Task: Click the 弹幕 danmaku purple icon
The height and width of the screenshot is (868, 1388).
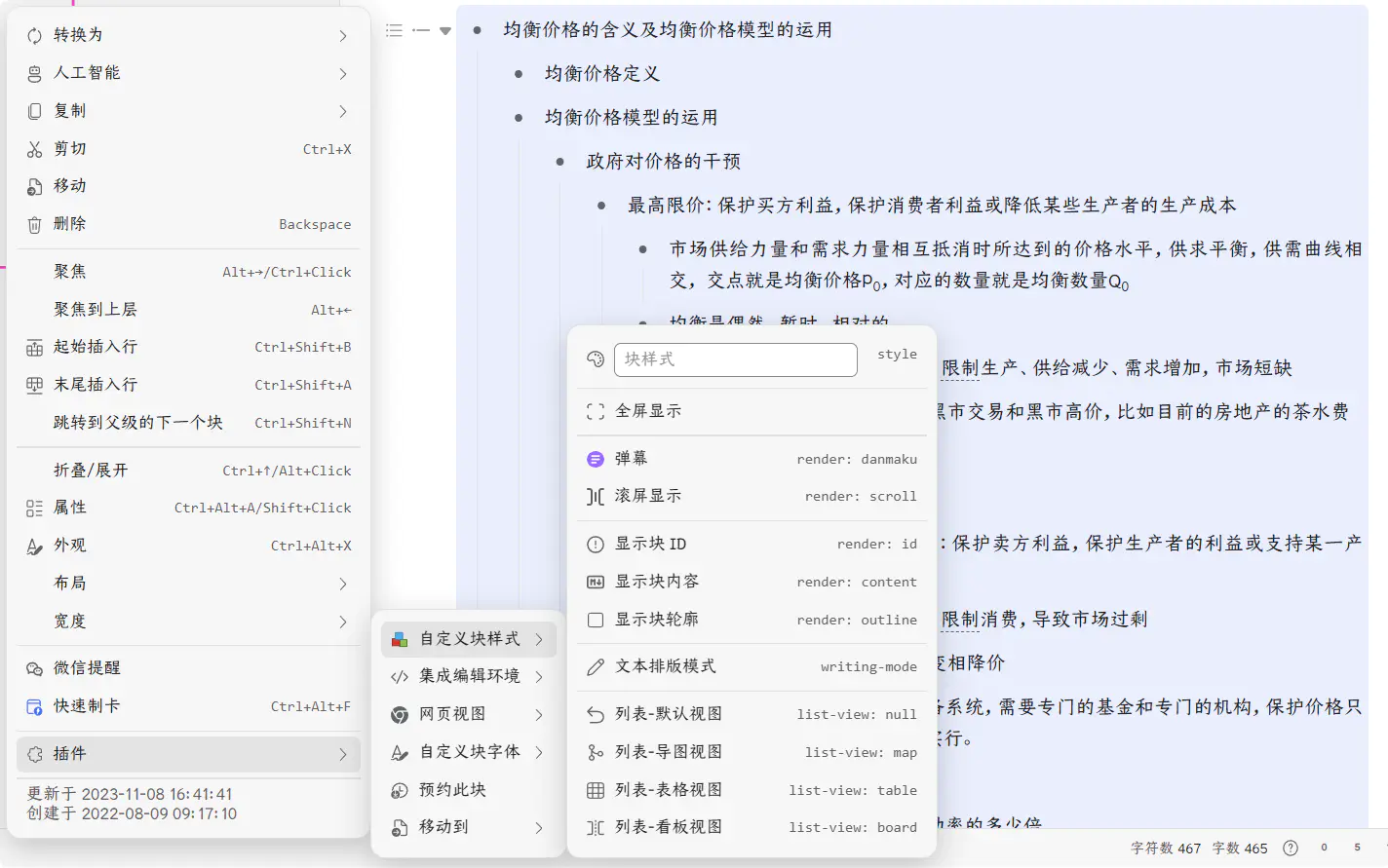Action: click(596, 459)
